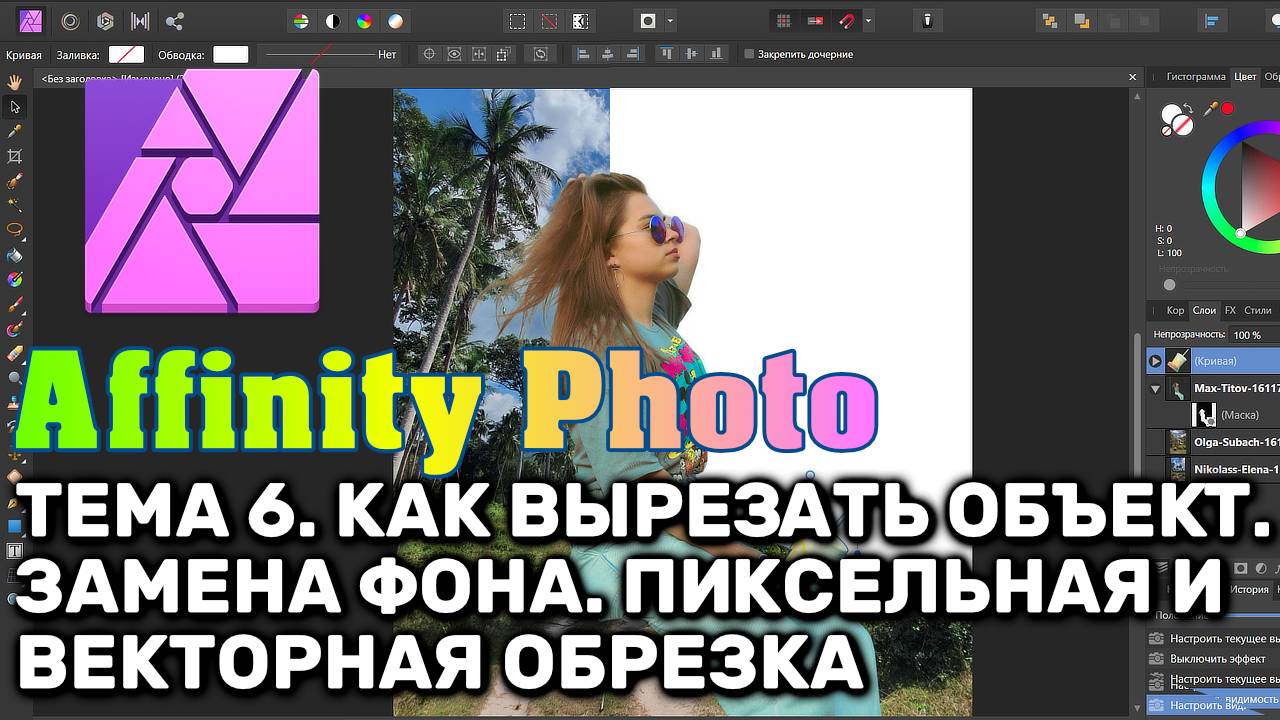The image size is (1280, 720).
Task: Toggle the Snapping magnet icon
Action: pyautogui.click(x=847, y=21)
